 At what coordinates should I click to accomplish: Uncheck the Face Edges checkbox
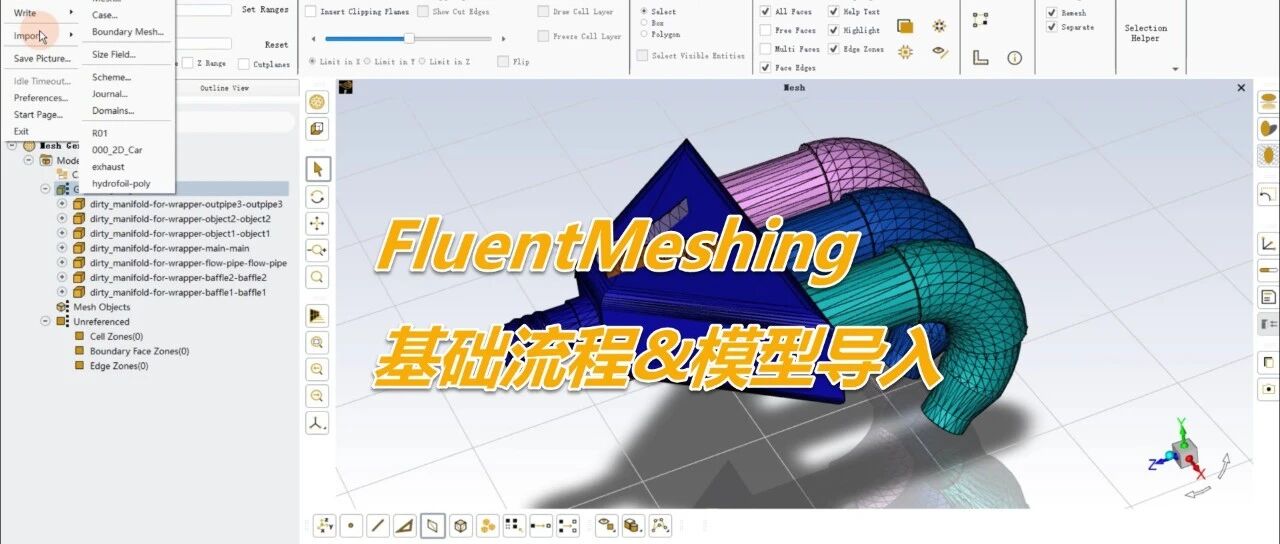(766, 68)
